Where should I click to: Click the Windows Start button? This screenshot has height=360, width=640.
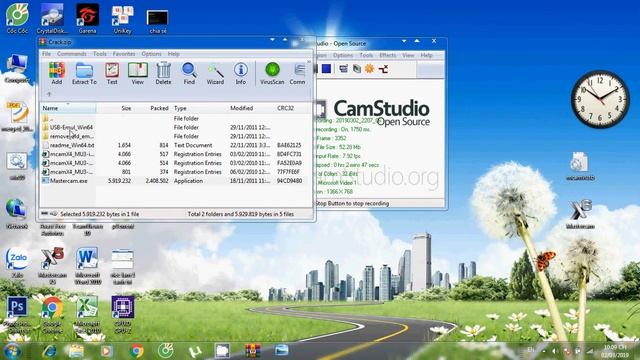coord(12,351)
